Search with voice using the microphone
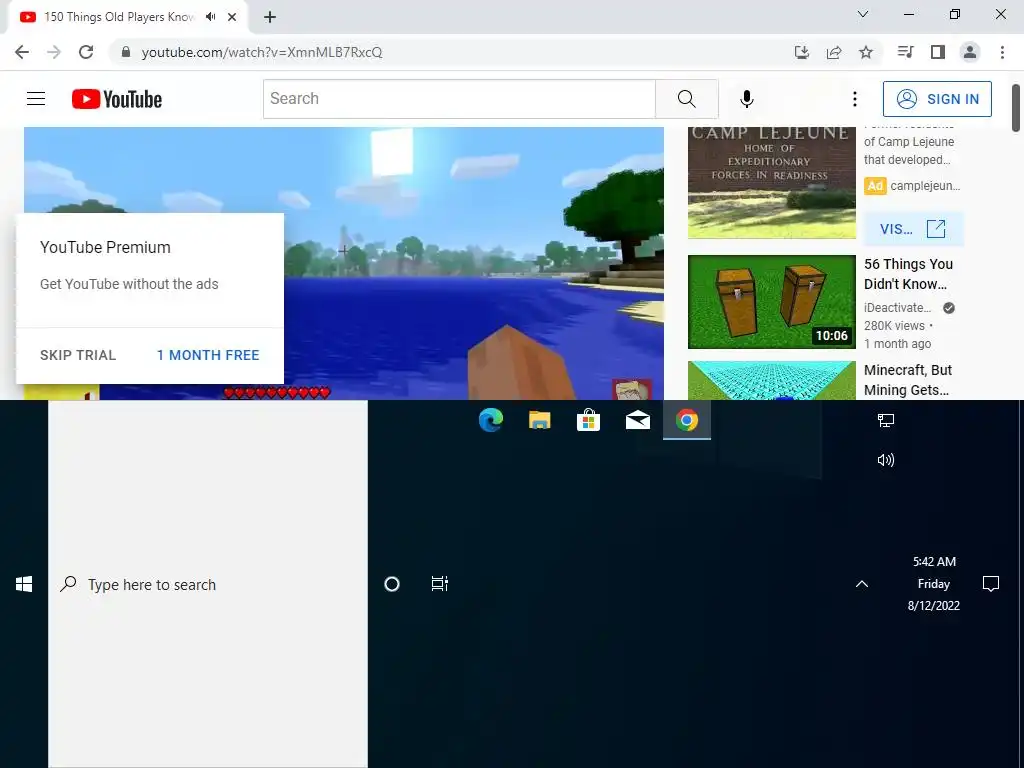1024x768 pixels. 746,99
